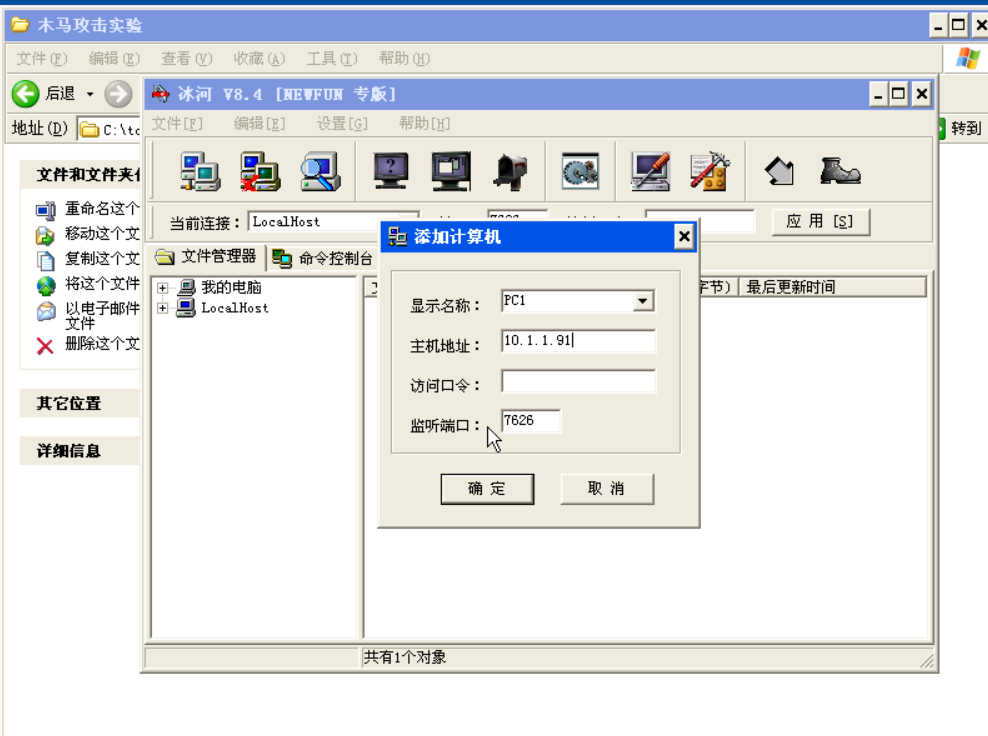
Task: Click the Glacier app title bar icon
Action: (x=161, y=94)
